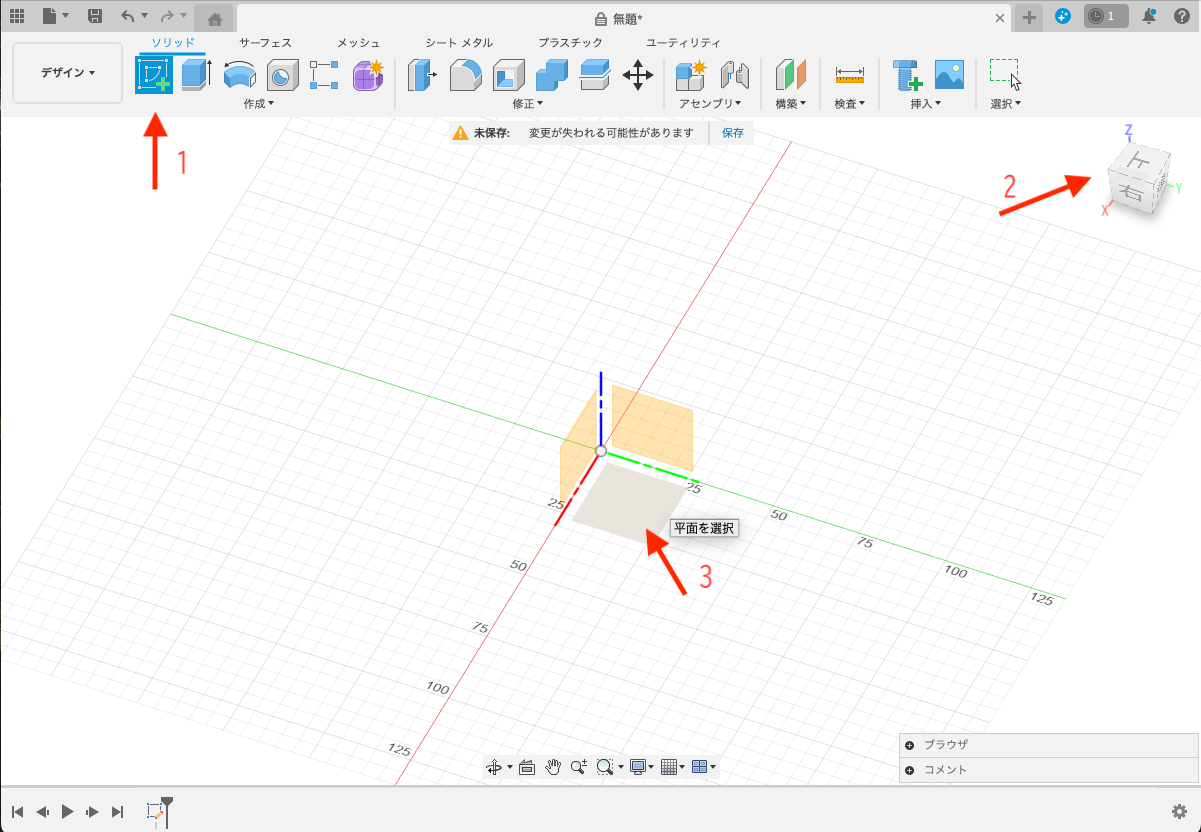Expand the 選択 menu
Screen dimensions: 1201x832
(1006, 104)
